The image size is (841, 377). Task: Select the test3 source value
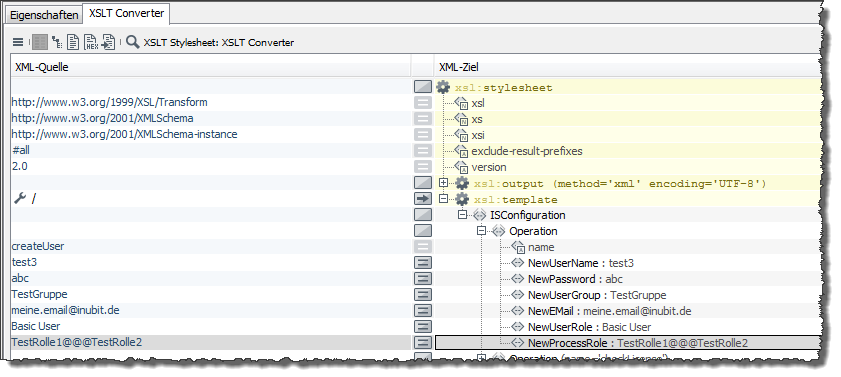pyautogui.click(x=24, y=262)
